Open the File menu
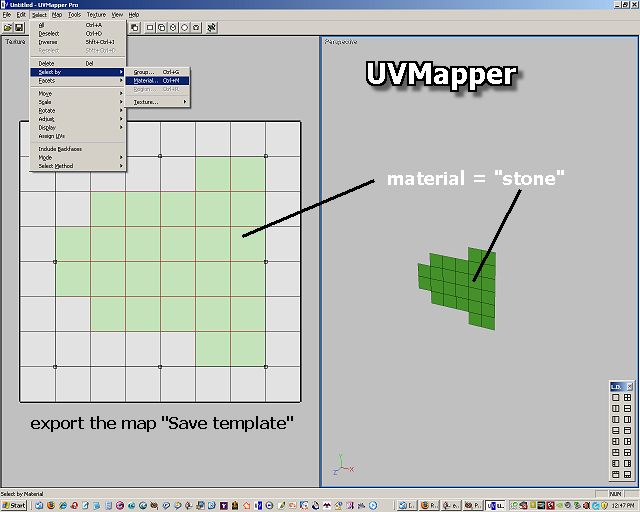 (7, 15)
